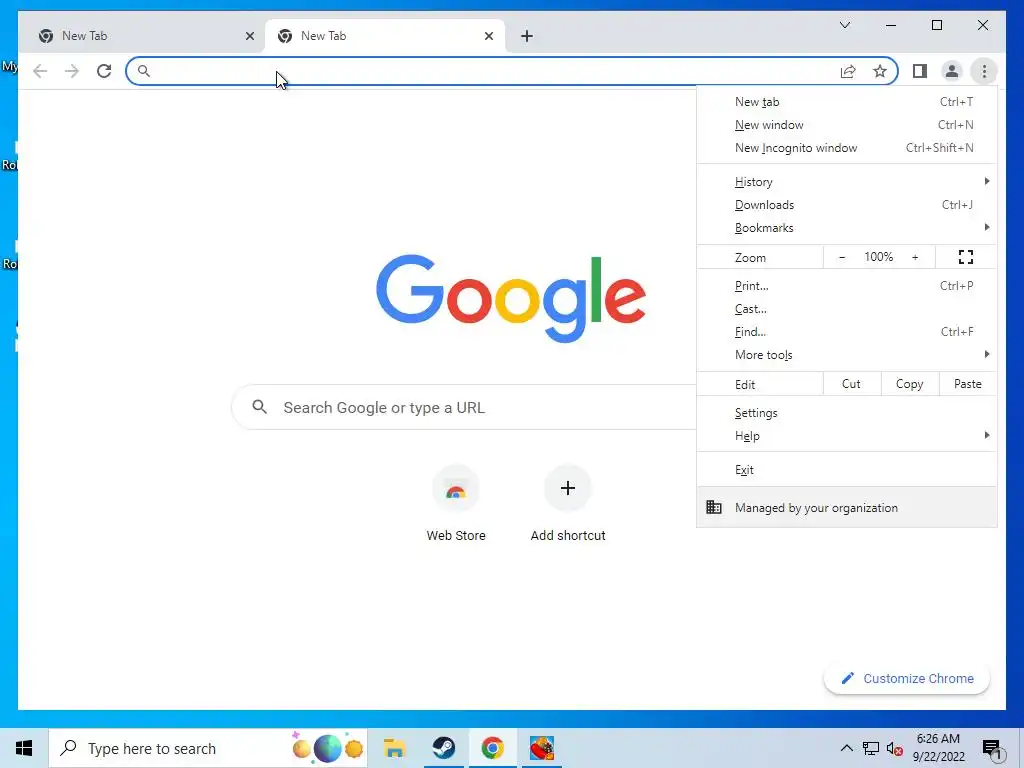Show hidden system tray icons
1024x768 pixels.
pyautogui.click(x=846, y=748)
